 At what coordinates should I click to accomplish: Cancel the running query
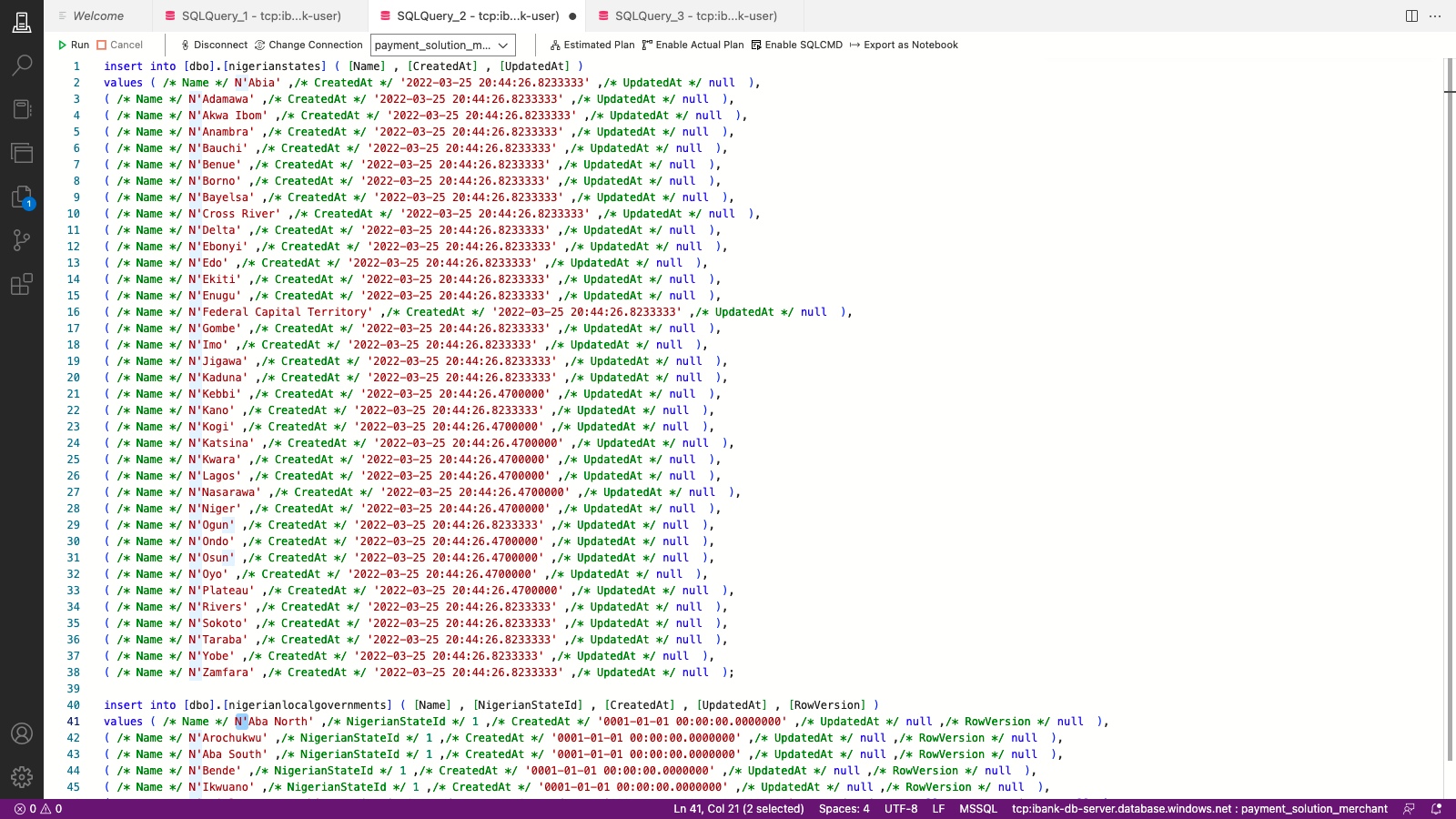pyautogui.click(x=120, y=45)
